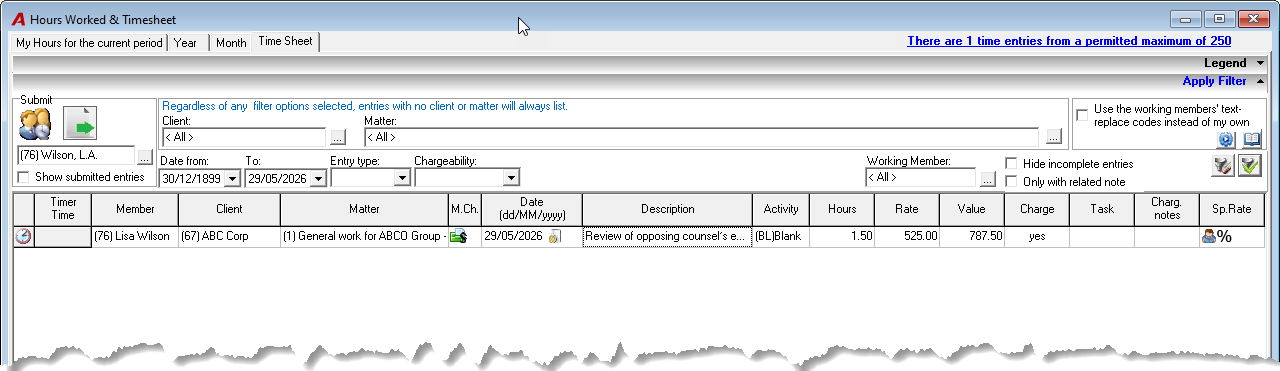Collapse the Apply Filter section arrow
The height and width of the screenshot is (371, 1280).
[1260, 81]
